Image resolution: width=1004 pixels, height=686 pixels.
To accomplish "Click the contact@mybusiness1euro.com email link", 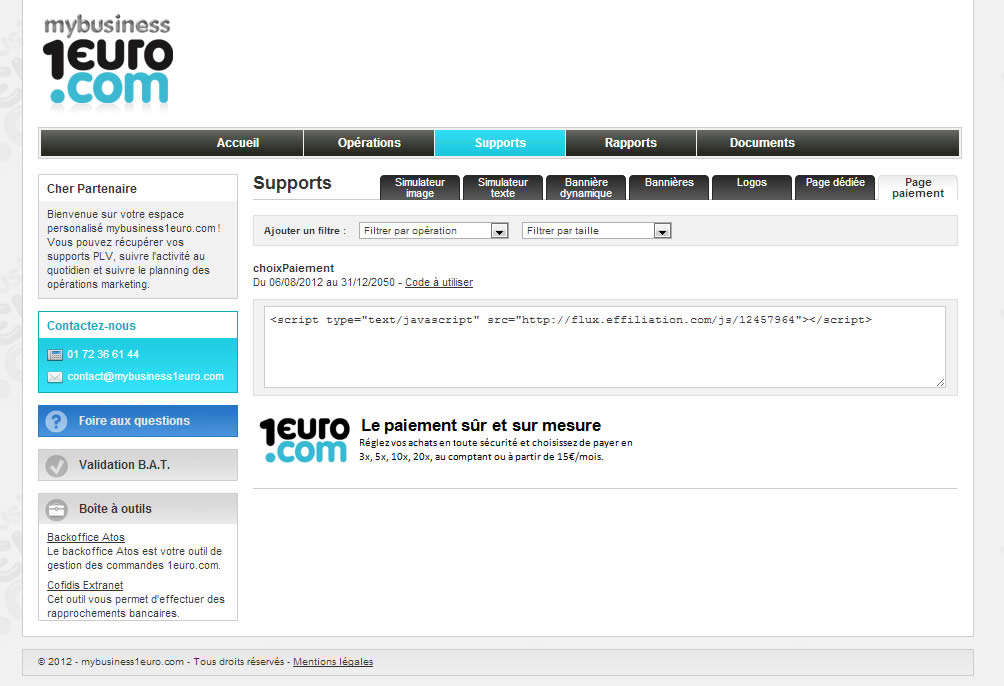I will pos(145,377).
